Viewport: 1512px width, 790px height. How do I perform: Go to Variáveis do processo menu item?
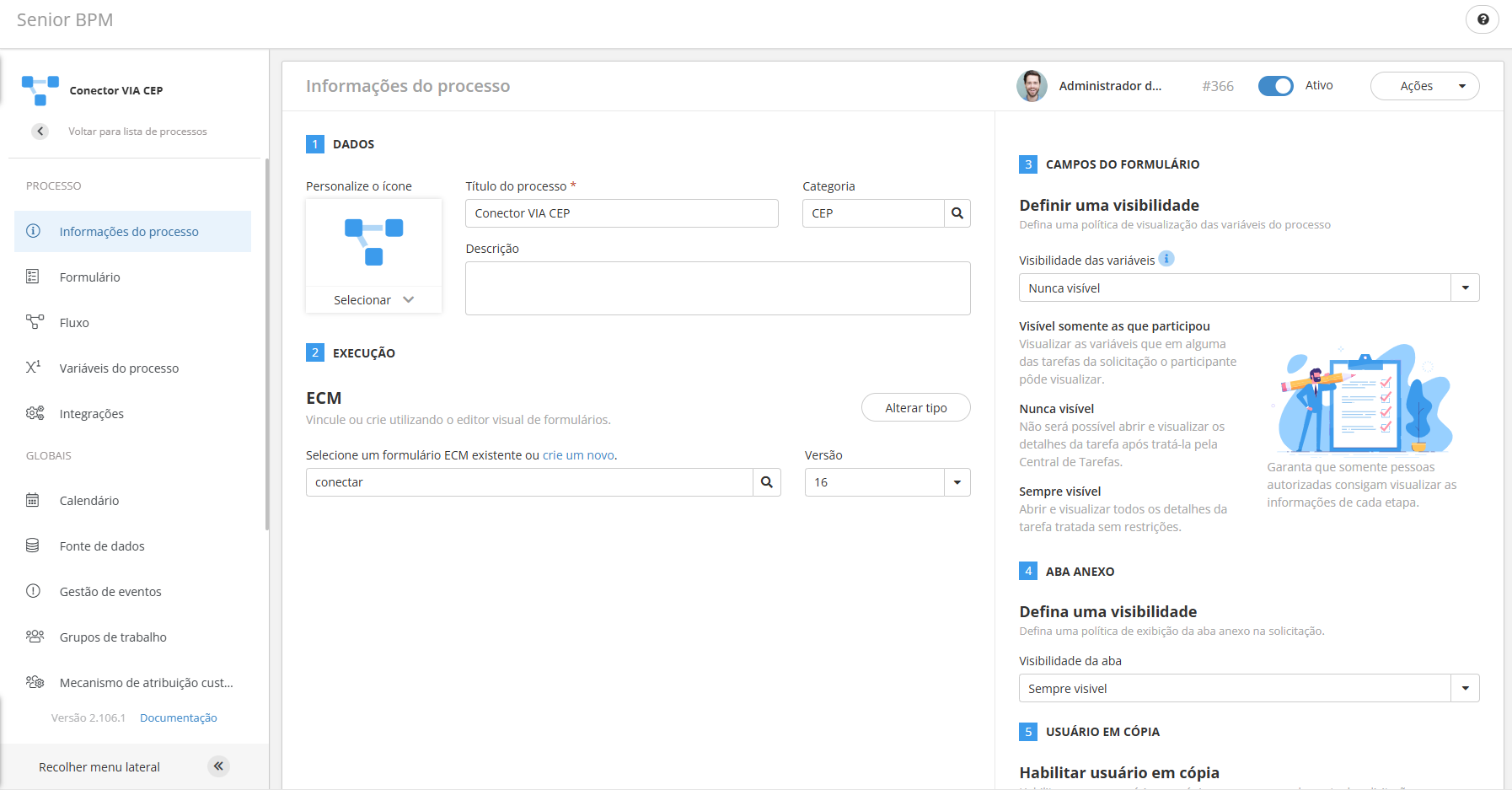[119, 368]
